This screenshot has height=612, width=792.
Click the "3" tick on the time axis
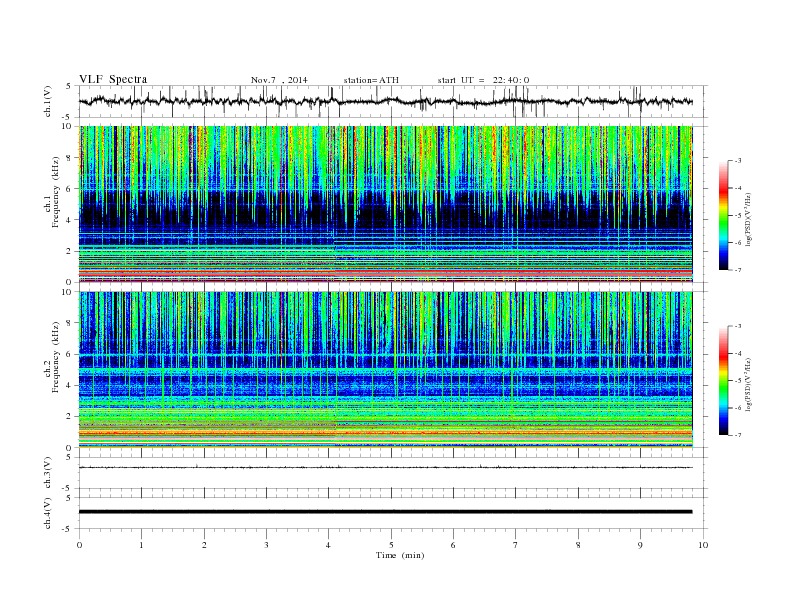(266, 545)
